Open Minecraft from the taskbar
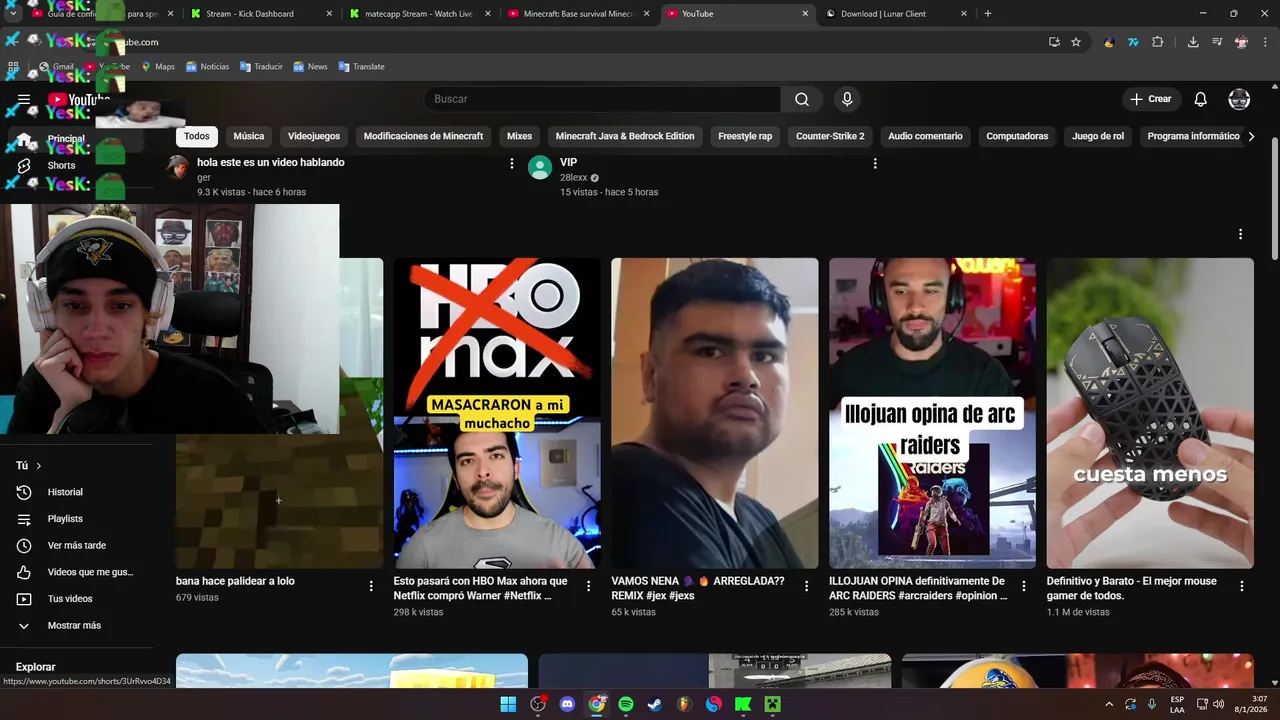 (772, 704)
